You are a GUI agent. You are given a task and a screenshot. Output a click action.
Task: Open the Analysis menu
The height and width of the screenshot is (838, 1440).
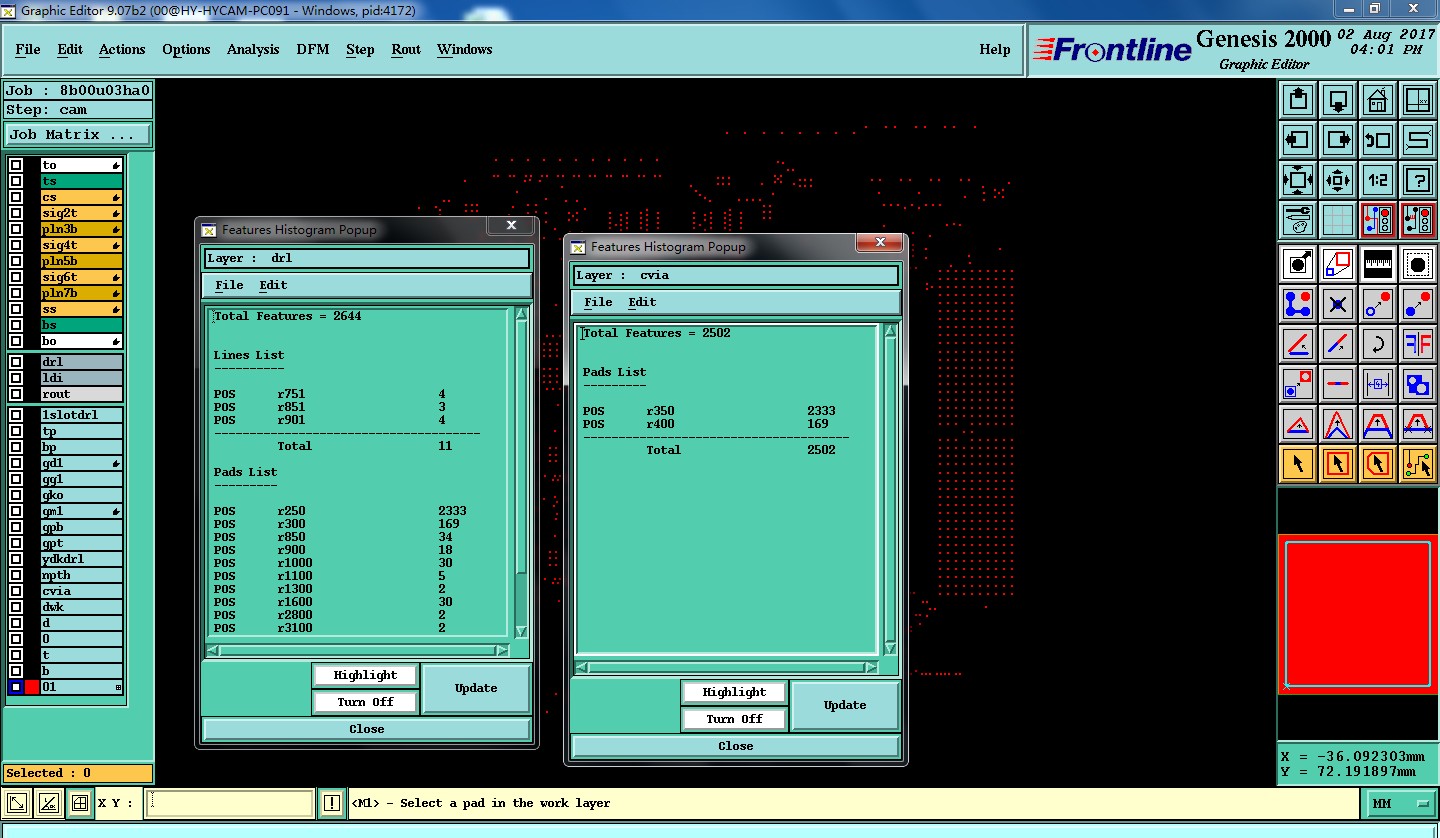coord(253,49)
